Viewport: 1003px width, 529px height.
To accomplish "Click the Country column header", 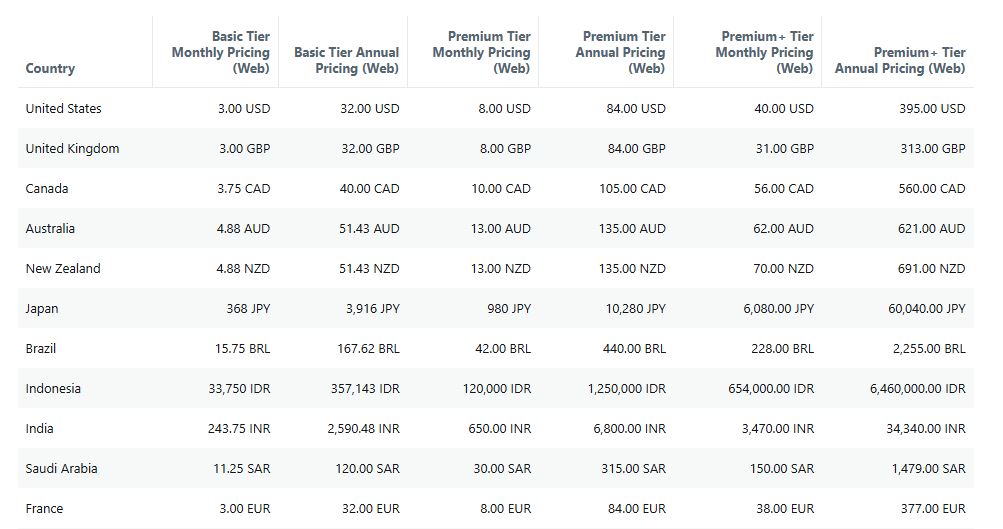I will point(50,68).
